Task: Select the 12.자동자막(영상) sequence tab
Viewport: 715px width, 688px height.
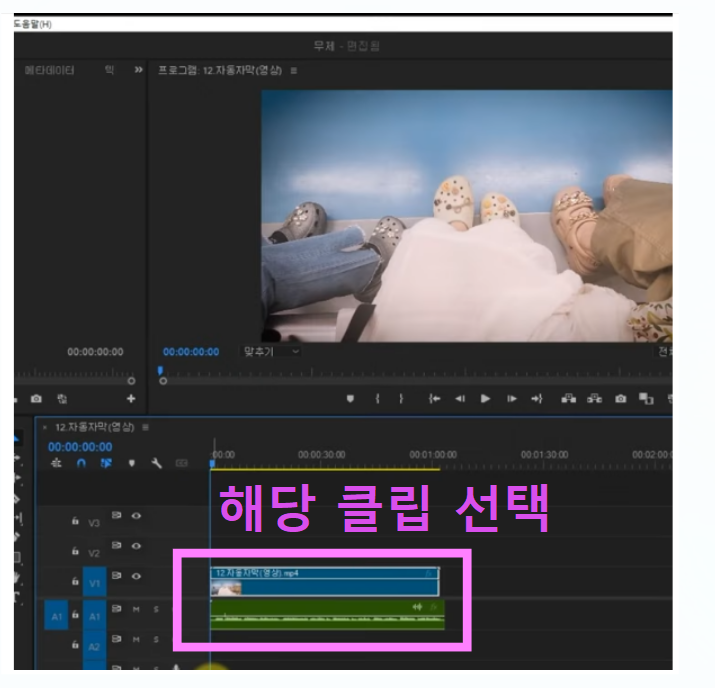Action: 94,427
